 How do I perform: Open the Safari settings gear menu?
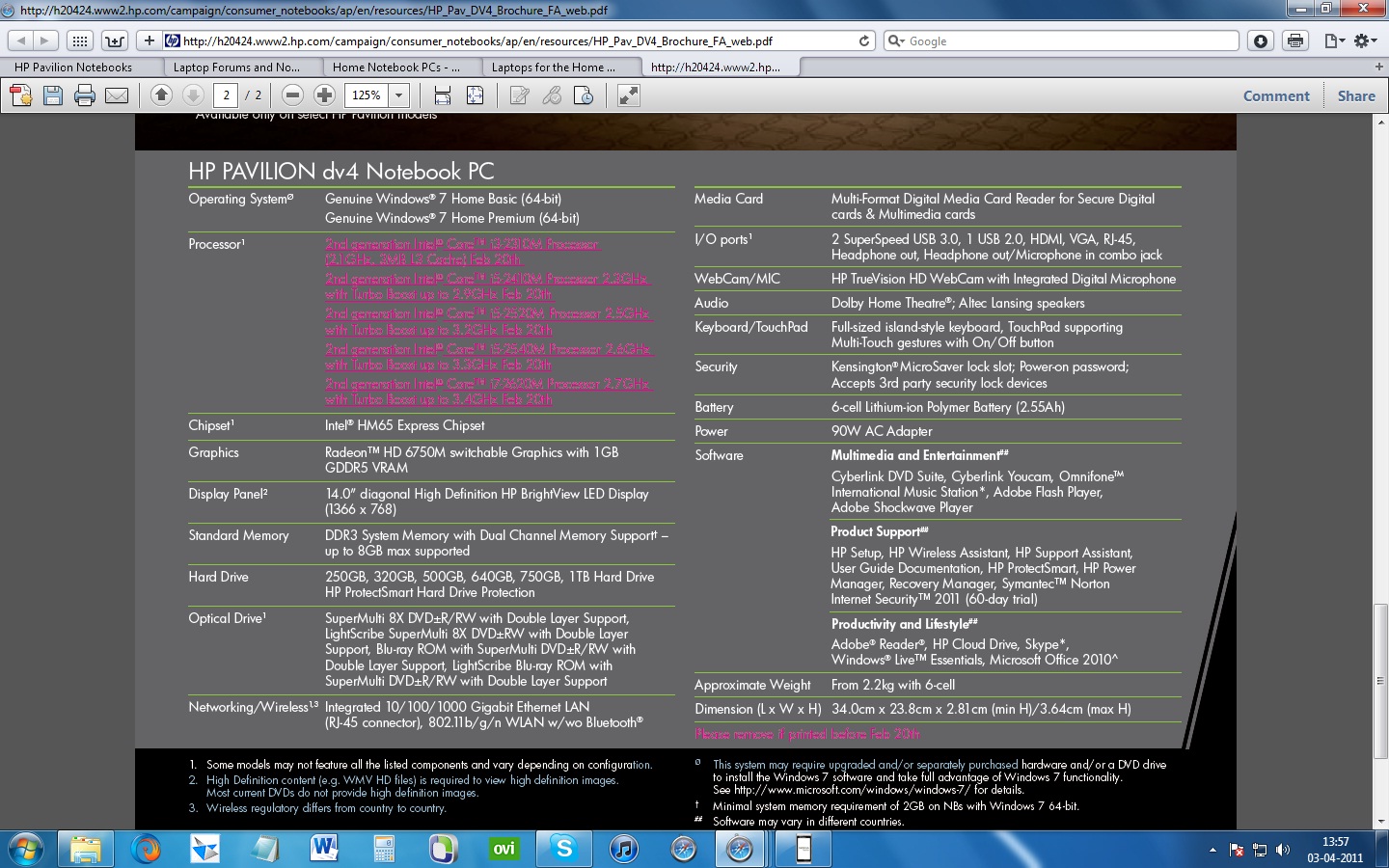tap(1366, 41)
